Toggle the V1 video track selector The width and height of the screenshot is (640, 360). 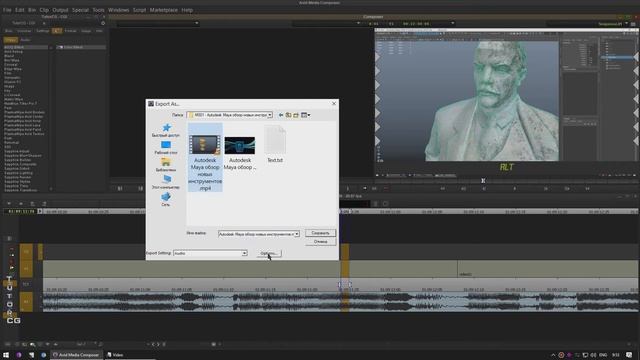[x=26, y=269]
